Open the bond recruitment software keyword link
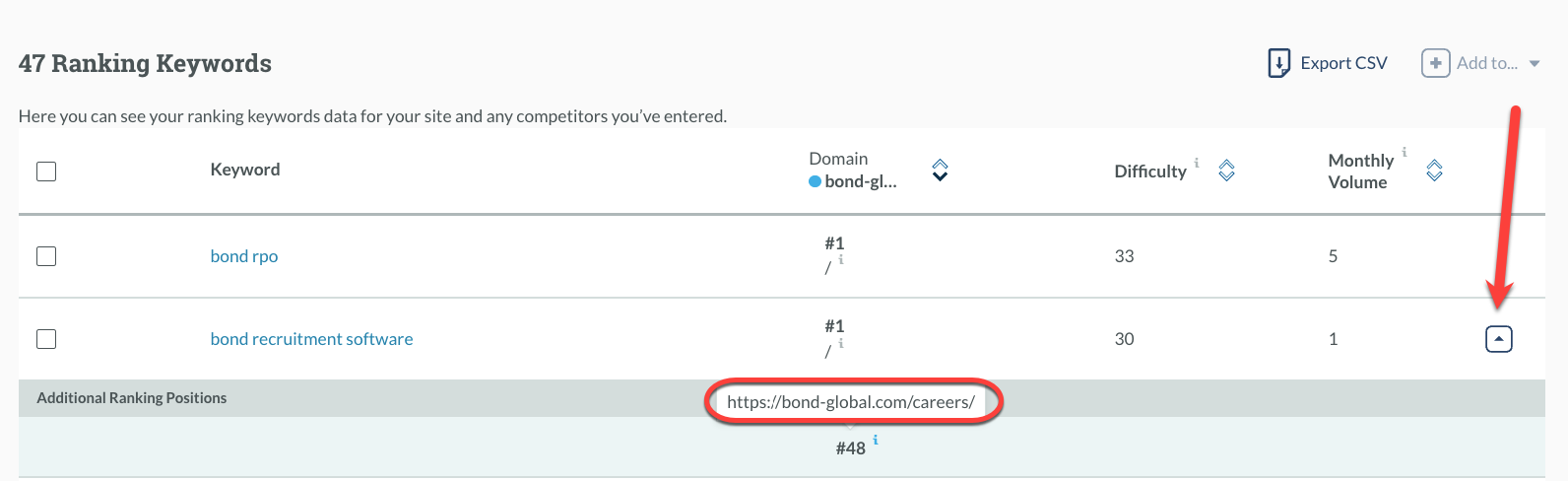1568x481 pixels. 311,339
